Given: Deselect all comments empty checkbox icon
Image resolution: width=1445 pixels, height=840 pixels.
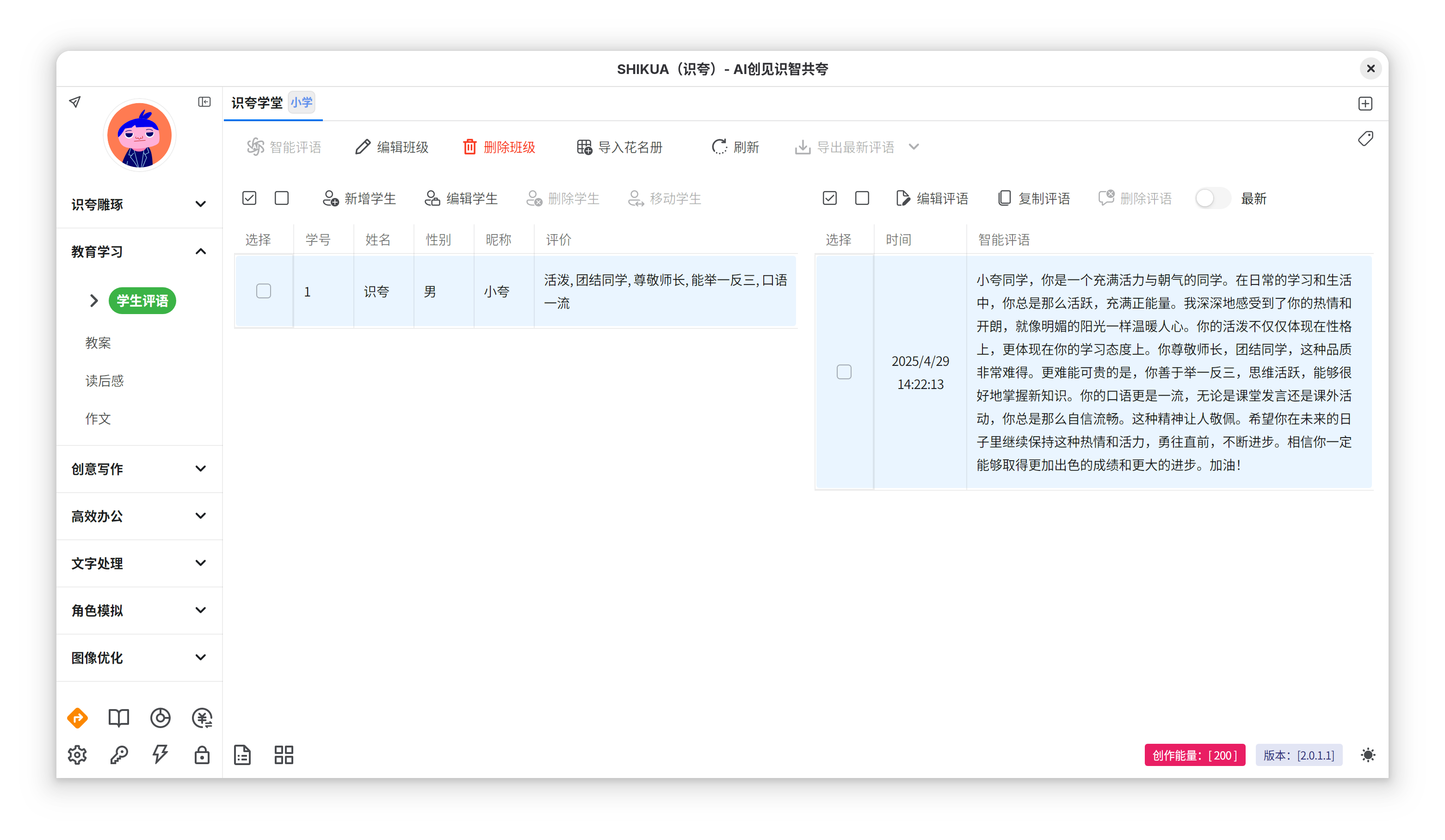Looking at the screenshot, I should pos(862,198).
